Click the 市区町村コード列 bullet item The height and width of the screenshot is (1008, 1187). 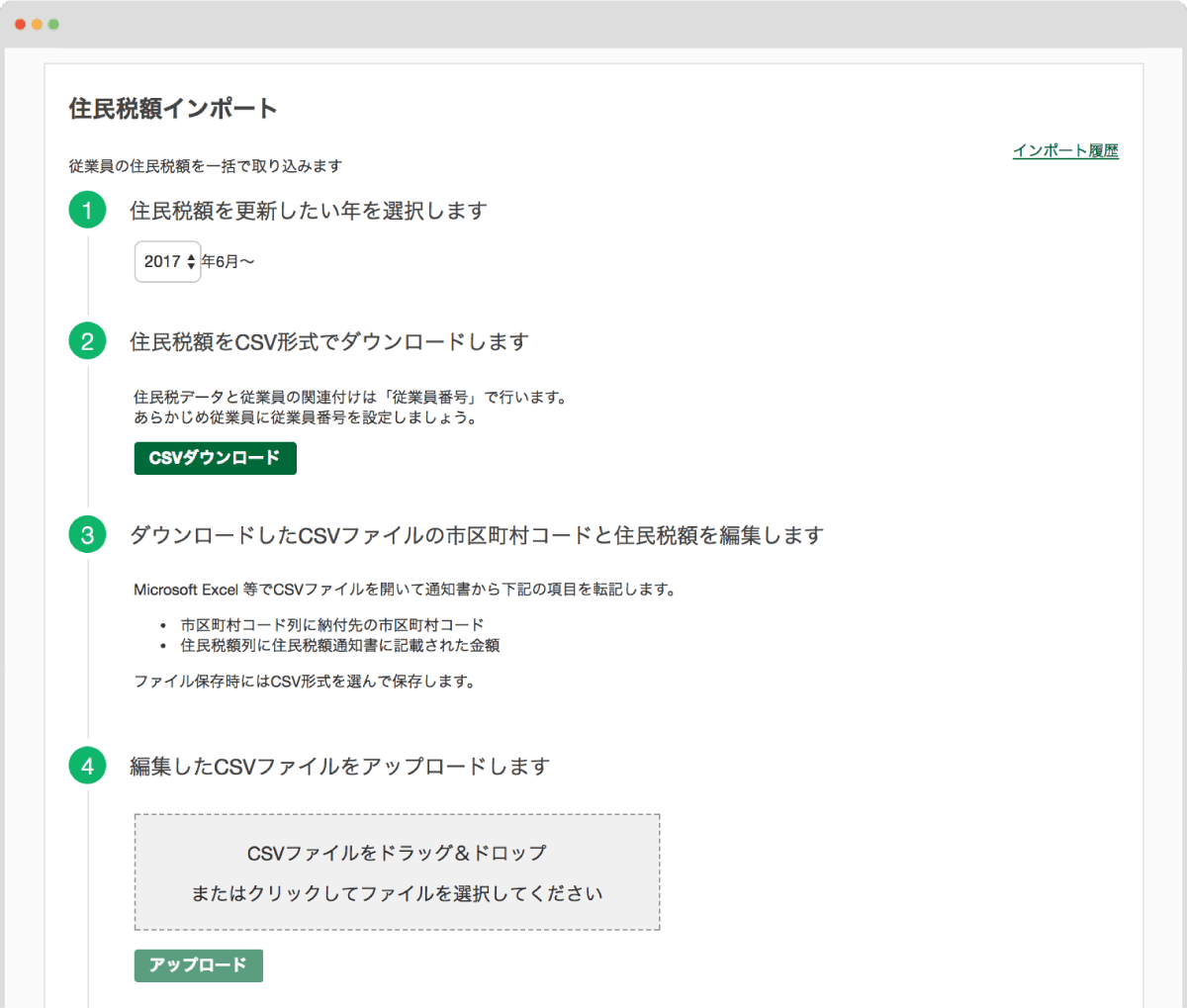pos(331,625)
